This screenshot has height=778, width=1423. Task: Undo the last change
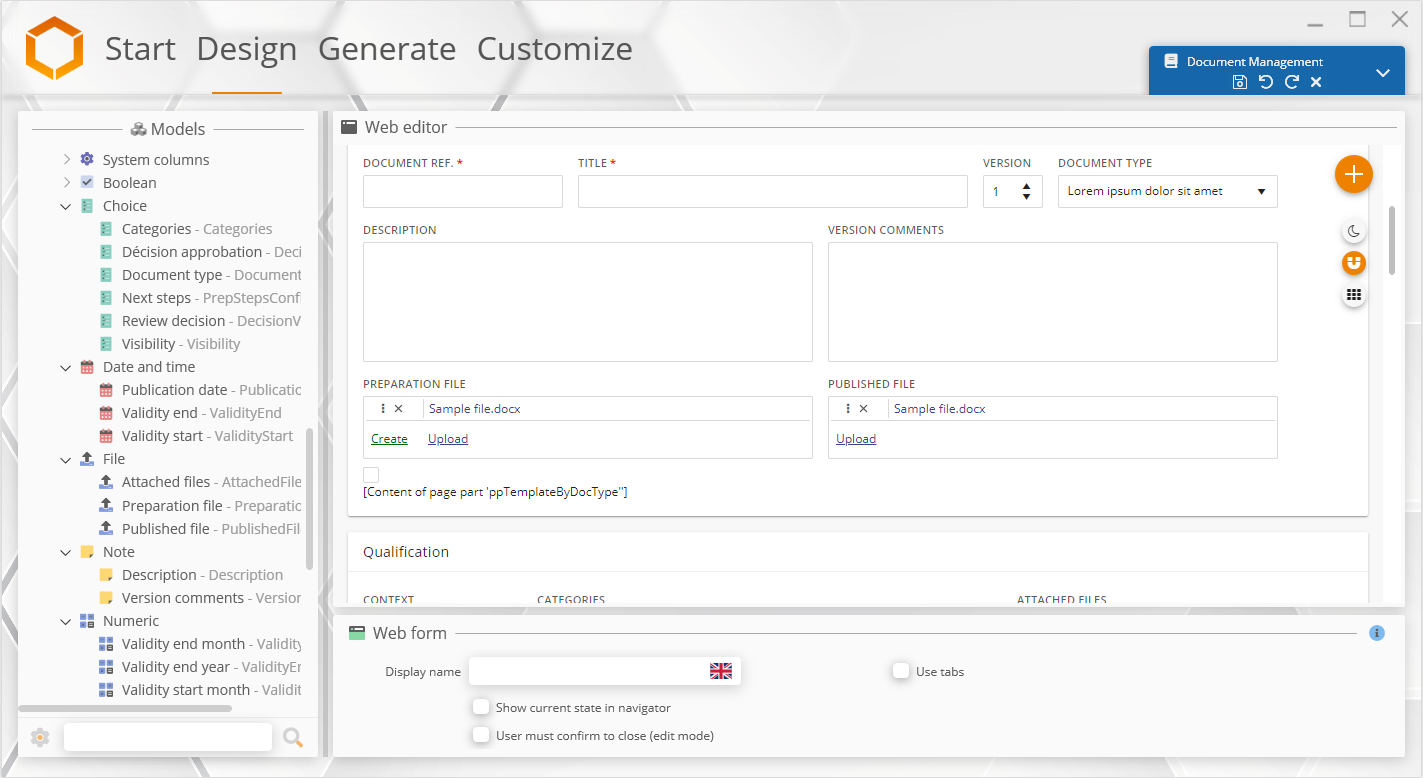(1266, 82)
